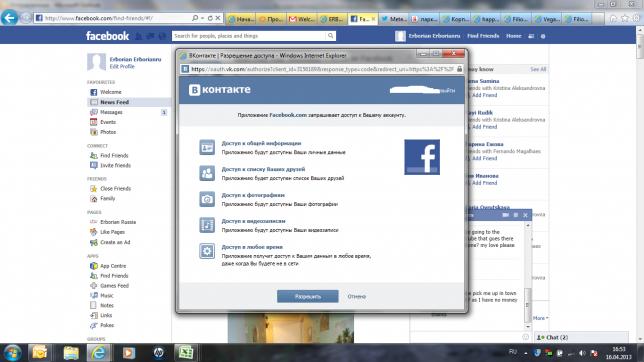The image size is (644, 362).
Task: Click the VKontakte logo in popup
Action: pos(219,90)
